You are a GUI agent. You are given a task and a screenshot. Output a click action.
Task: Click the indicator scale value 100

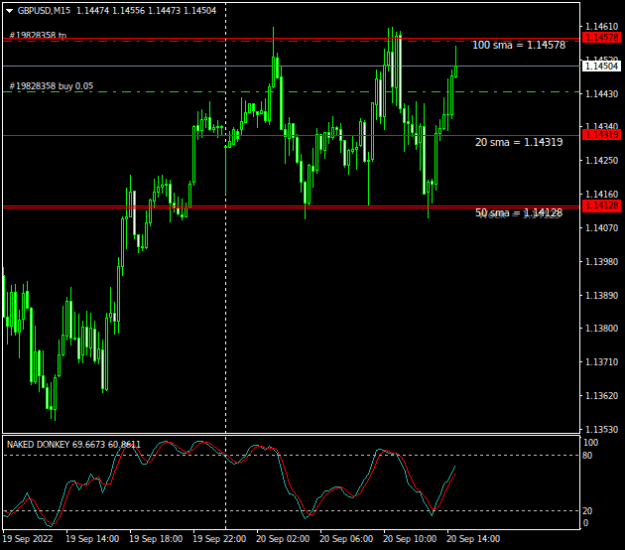click(591, 443)
